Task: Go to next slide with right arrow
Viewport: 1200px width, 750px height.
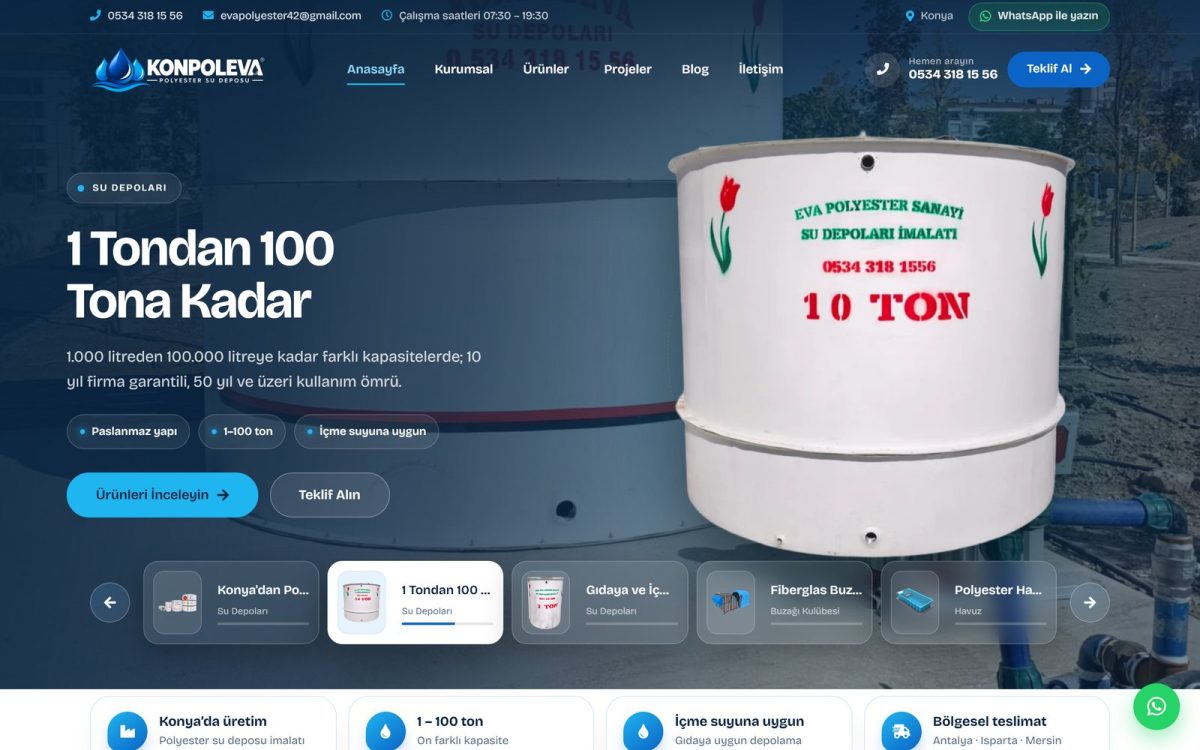Action: [1090, 602]
